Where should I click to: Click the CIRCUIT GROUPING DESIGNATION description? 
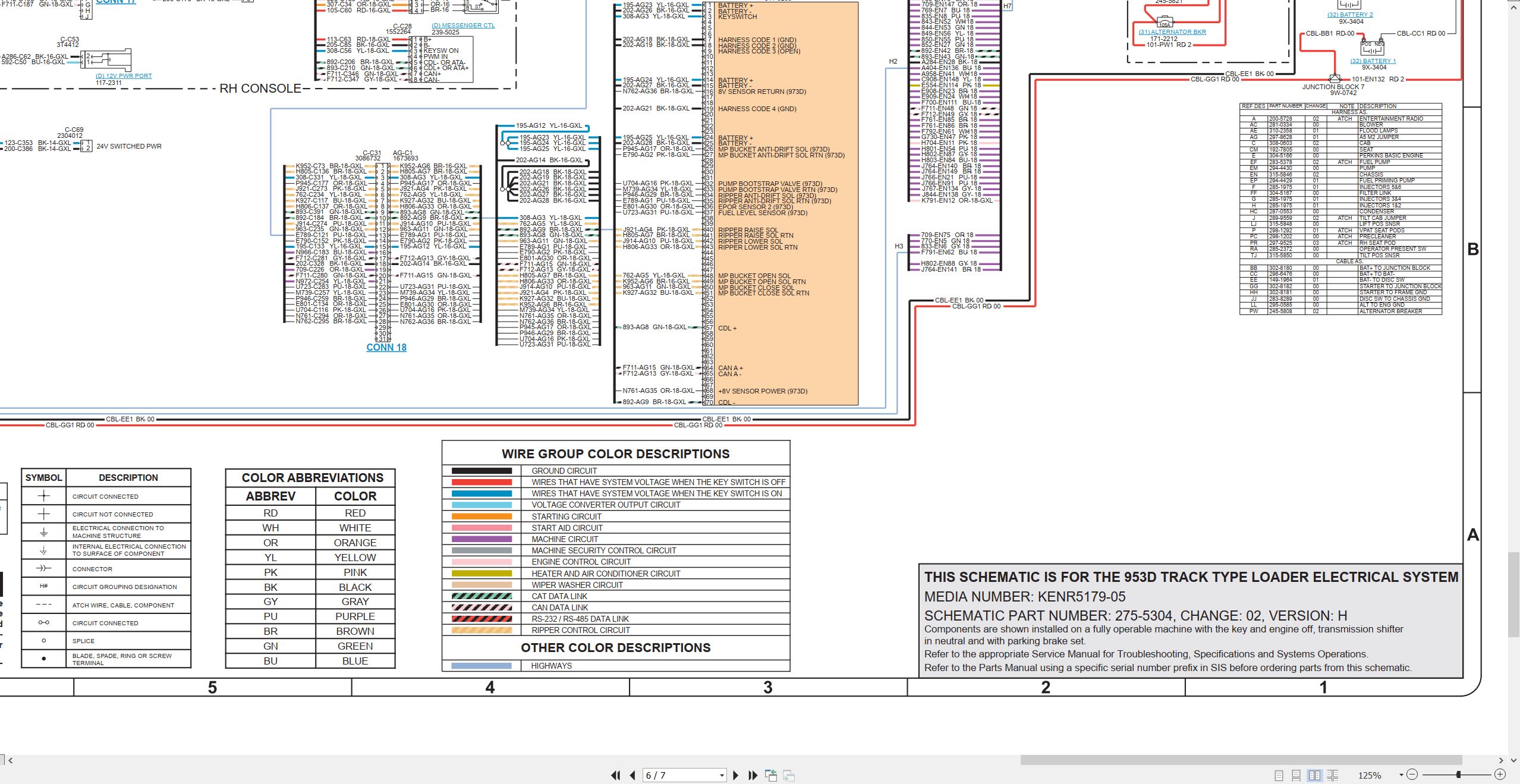point(125,587)
